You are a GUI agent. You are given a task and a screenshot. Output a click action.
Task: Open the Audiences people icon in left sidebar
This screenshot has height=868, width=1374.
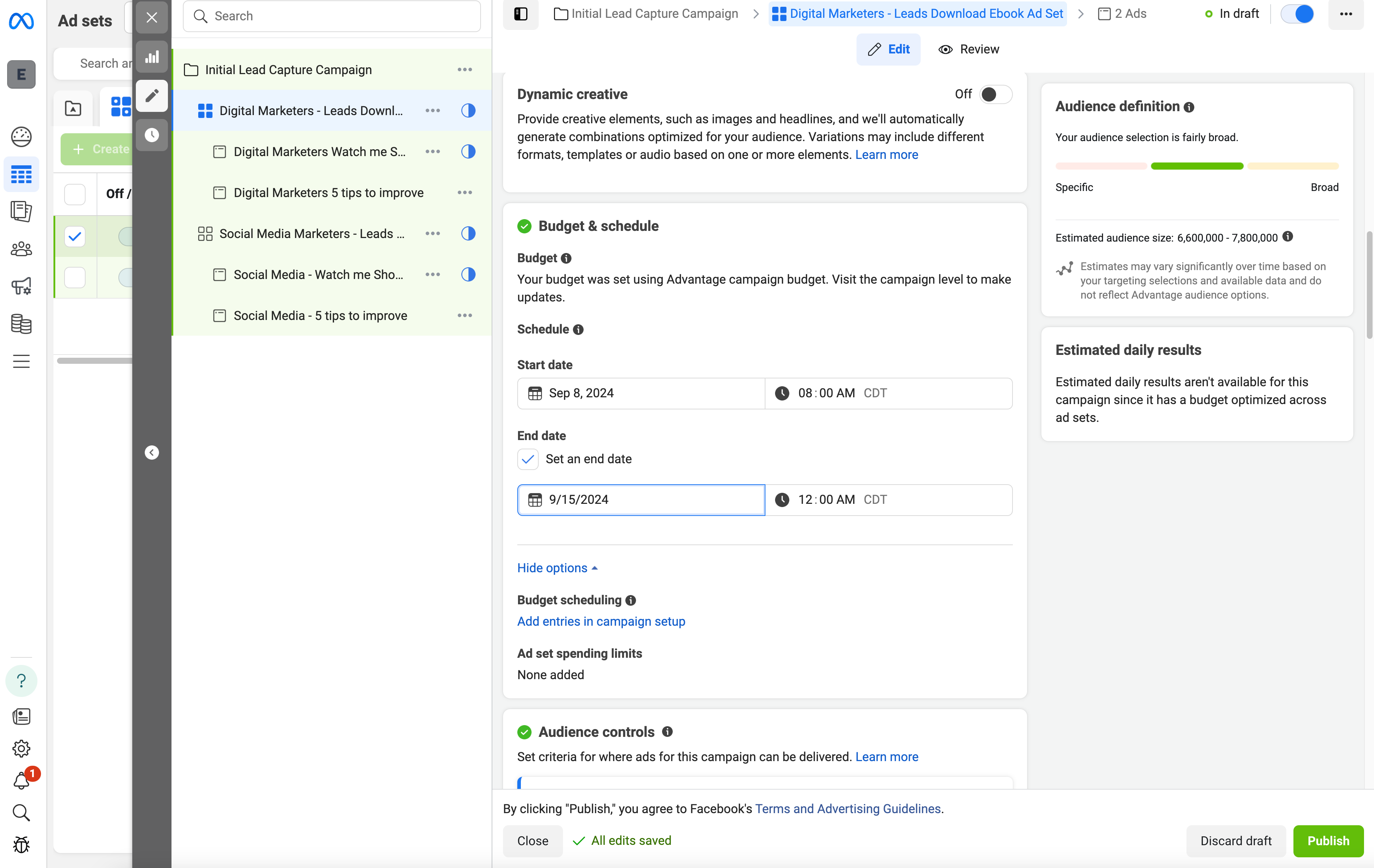tap(21, 249)
